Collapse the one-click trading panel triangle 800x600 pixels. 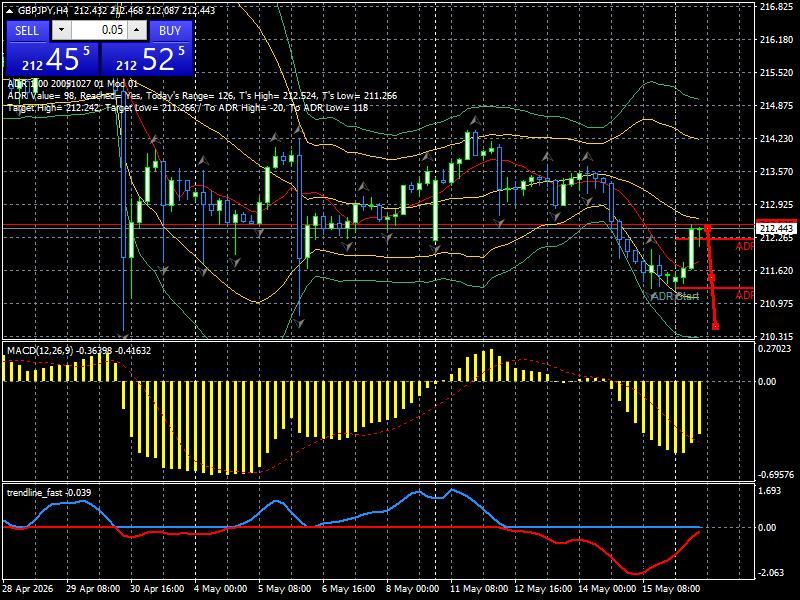pos(11,10)
